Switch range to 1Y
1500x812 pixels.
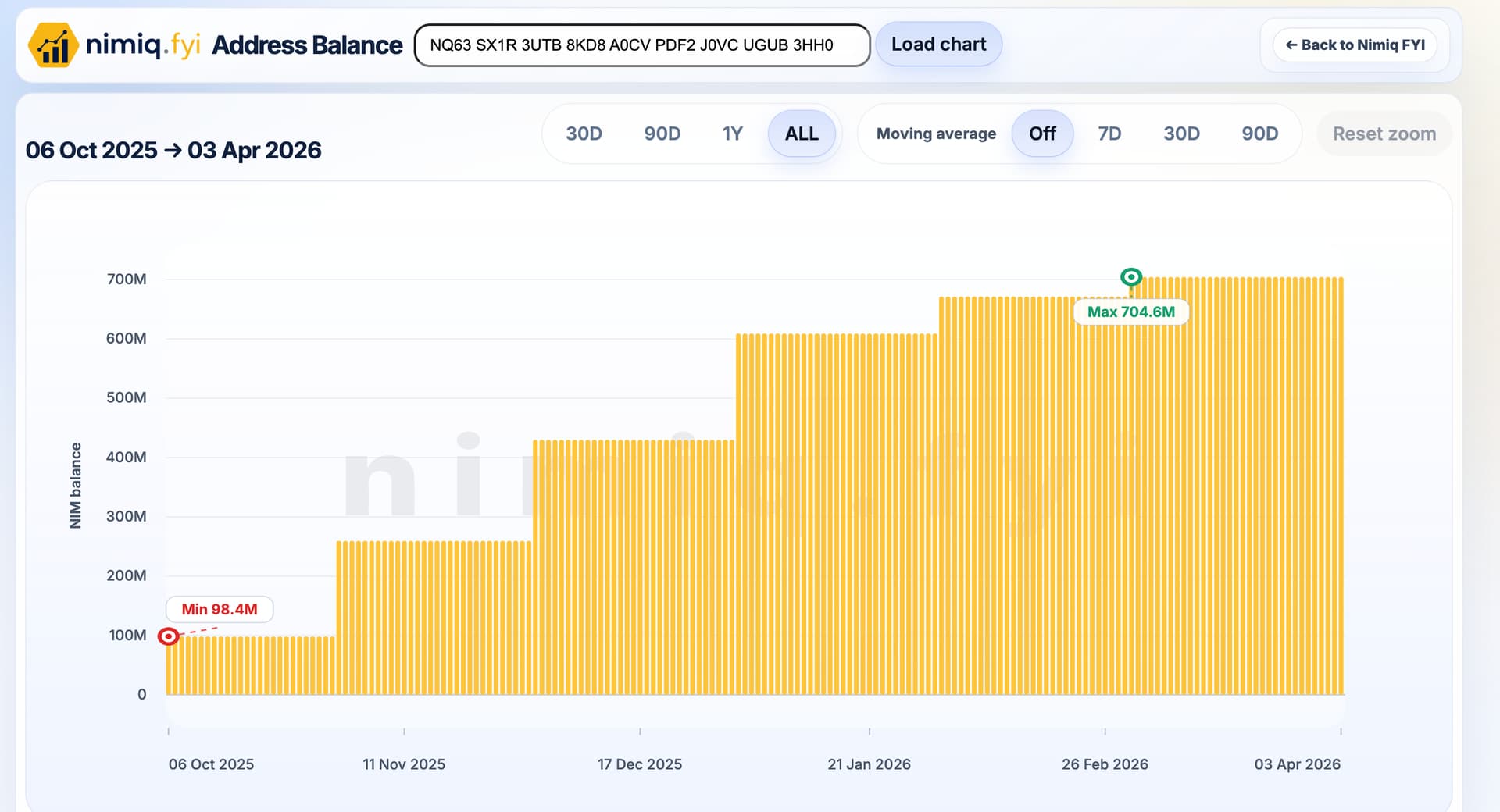[x=732, y=134]
